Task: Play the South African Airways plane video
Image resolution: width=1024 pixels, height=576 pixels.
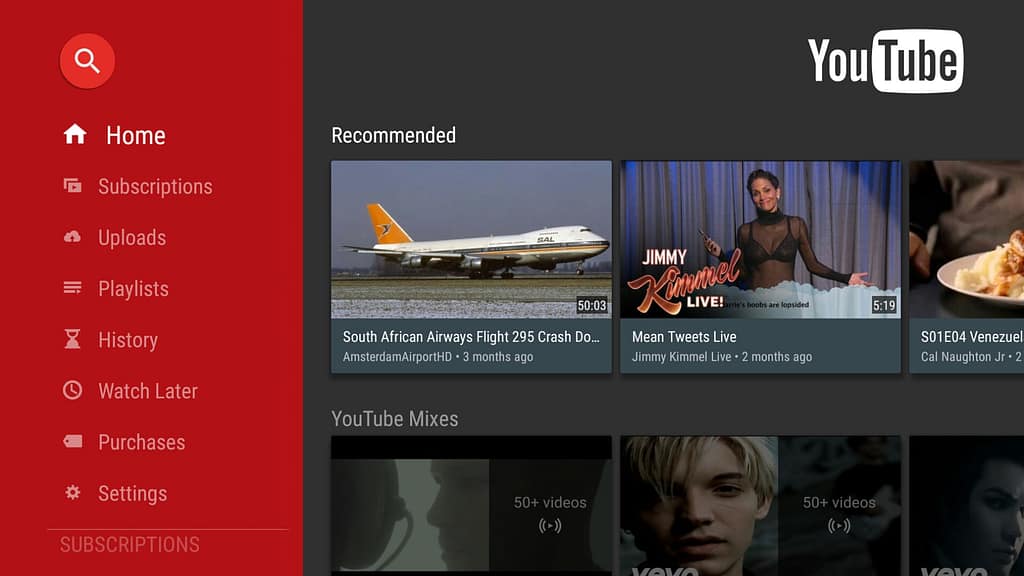Action: pyautogui.click(x=471, y=240)
